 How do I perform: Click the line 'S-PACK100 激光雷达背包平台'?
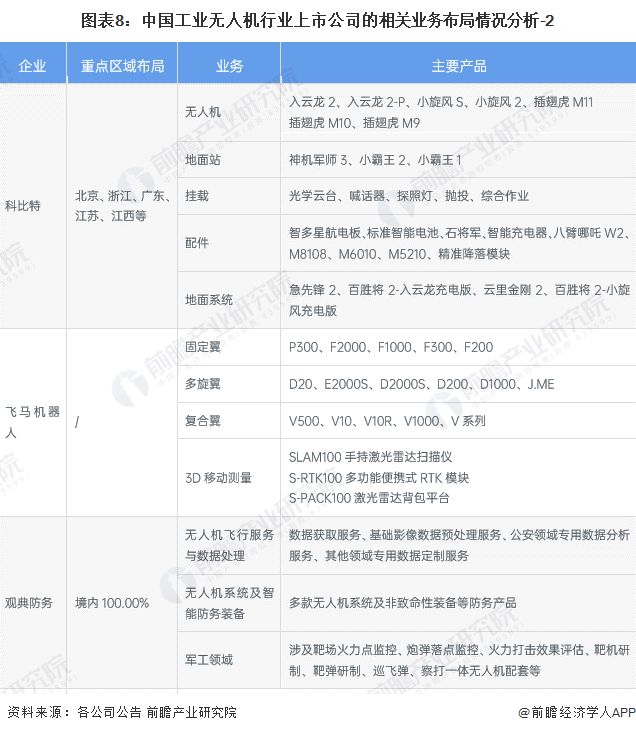pyautogui.click(x=369, y=498)
